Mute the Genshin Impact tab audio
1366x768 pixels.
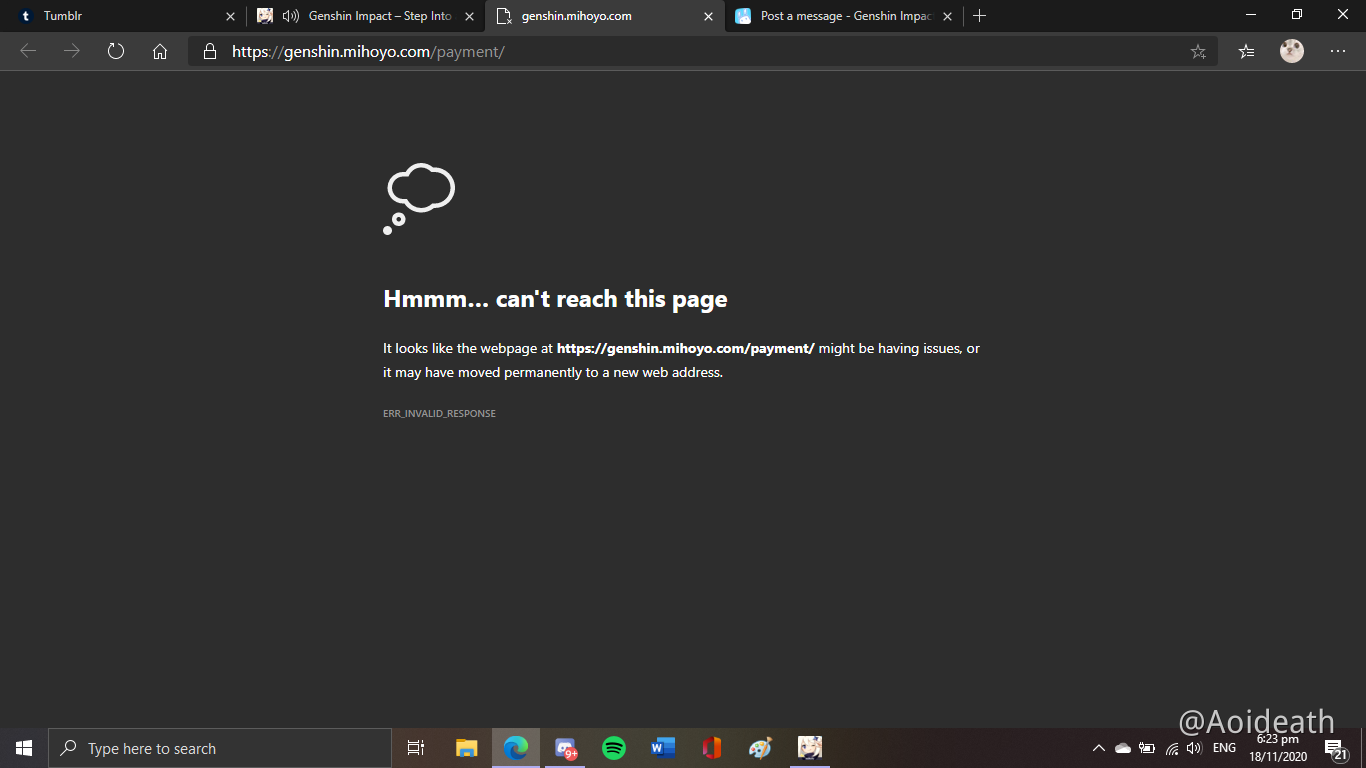click(291, 16)
